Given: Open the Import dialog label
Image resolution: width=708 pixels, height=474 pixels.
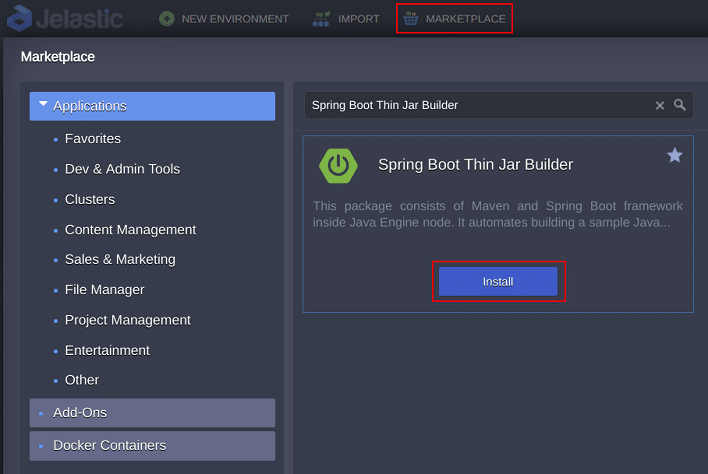Looking at the screenshot, I should (x=359, y=19).
